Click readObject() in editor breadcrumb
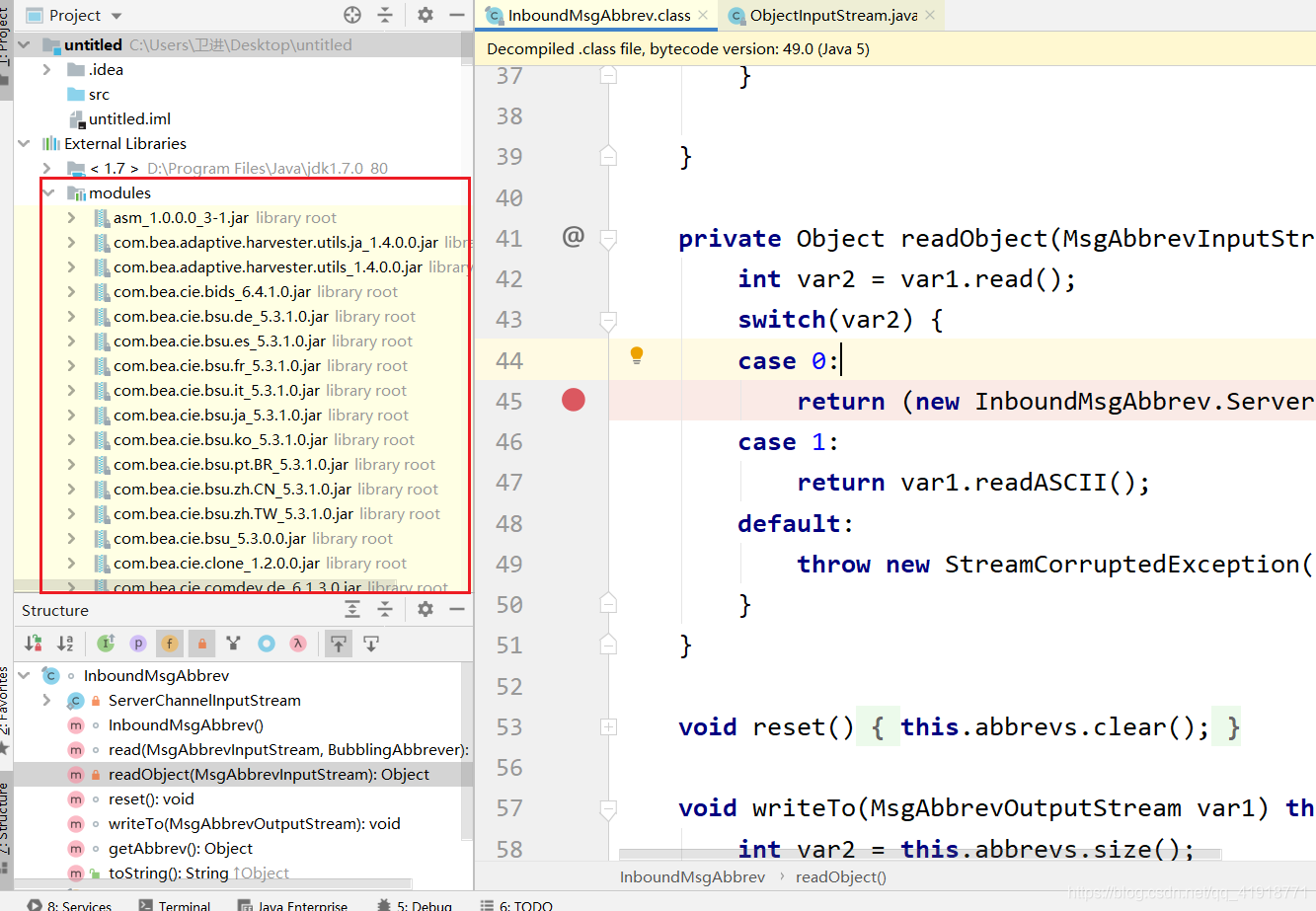The height and width of the screenshot is (911, 1316). 841,876
